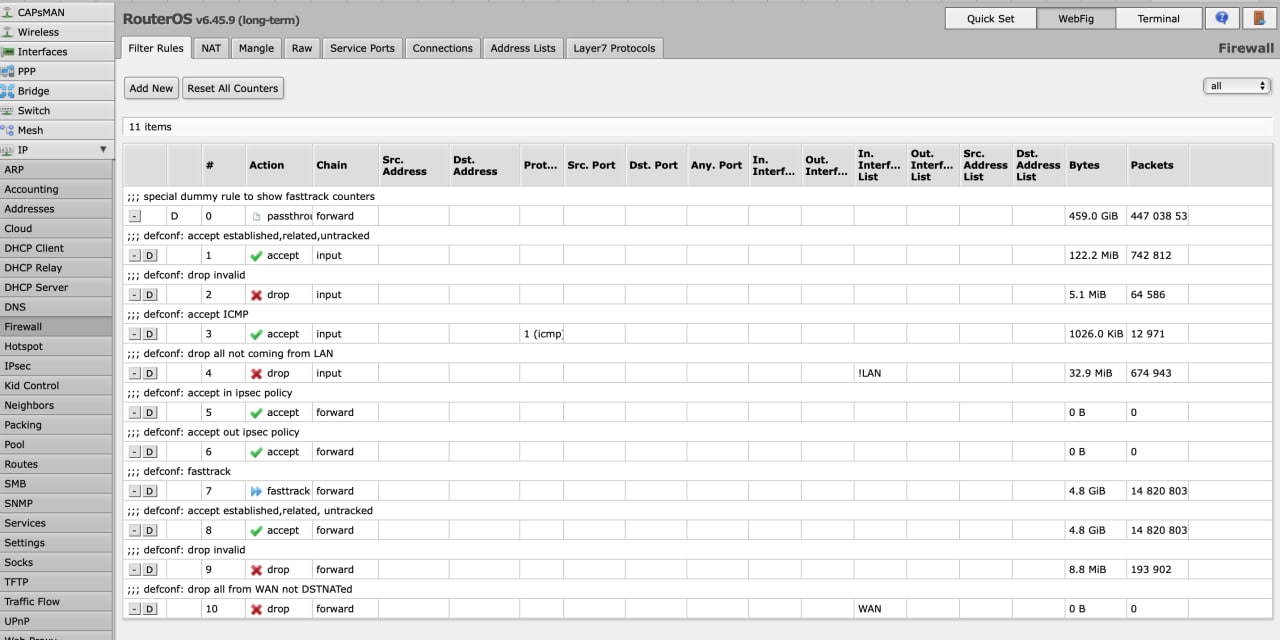Click the red drop X in rule 4
1280x640 pixels.
[256, 374]
